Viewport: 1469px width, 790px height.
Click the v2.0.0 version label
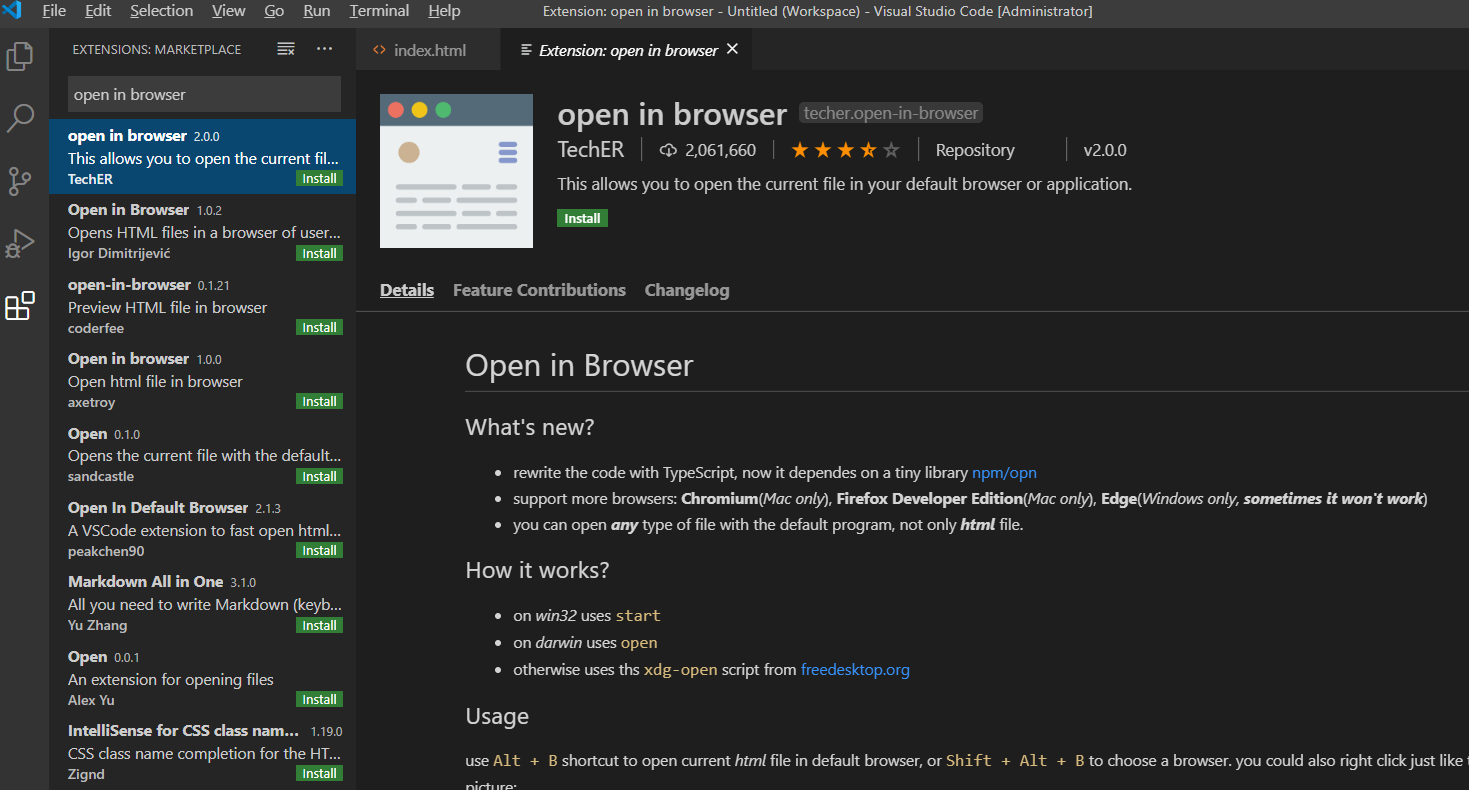coord(1105,150)
